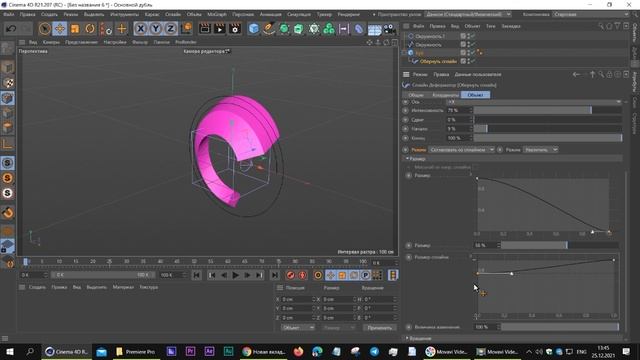
Task: Open the layout dropdown Запуск
Action: point(591,14)
